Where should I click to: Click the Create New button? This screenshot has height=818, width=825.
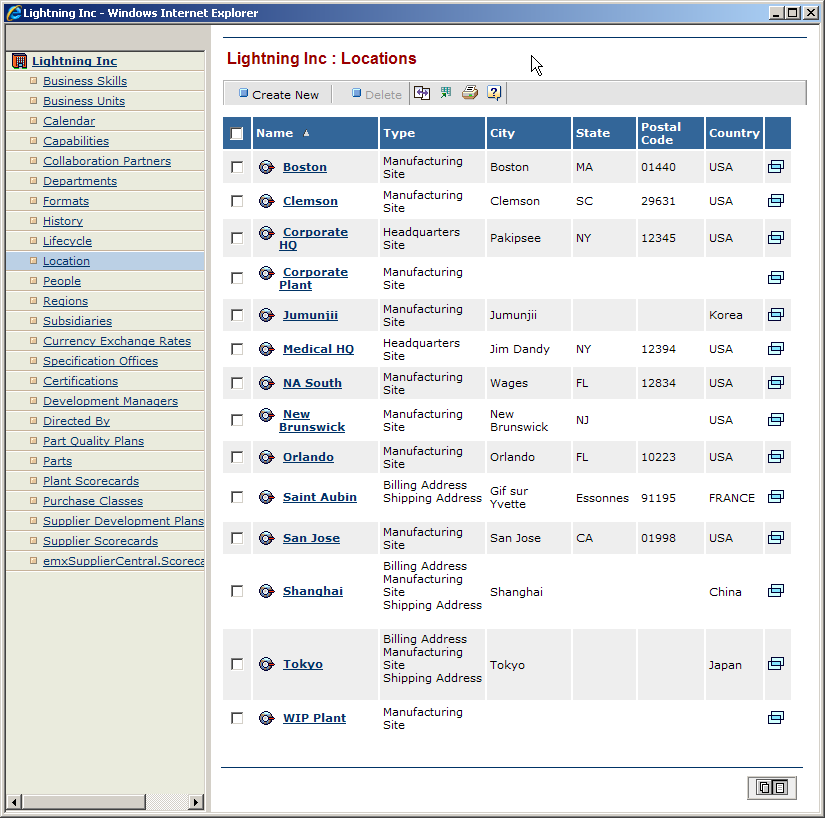tap(278, 95)
